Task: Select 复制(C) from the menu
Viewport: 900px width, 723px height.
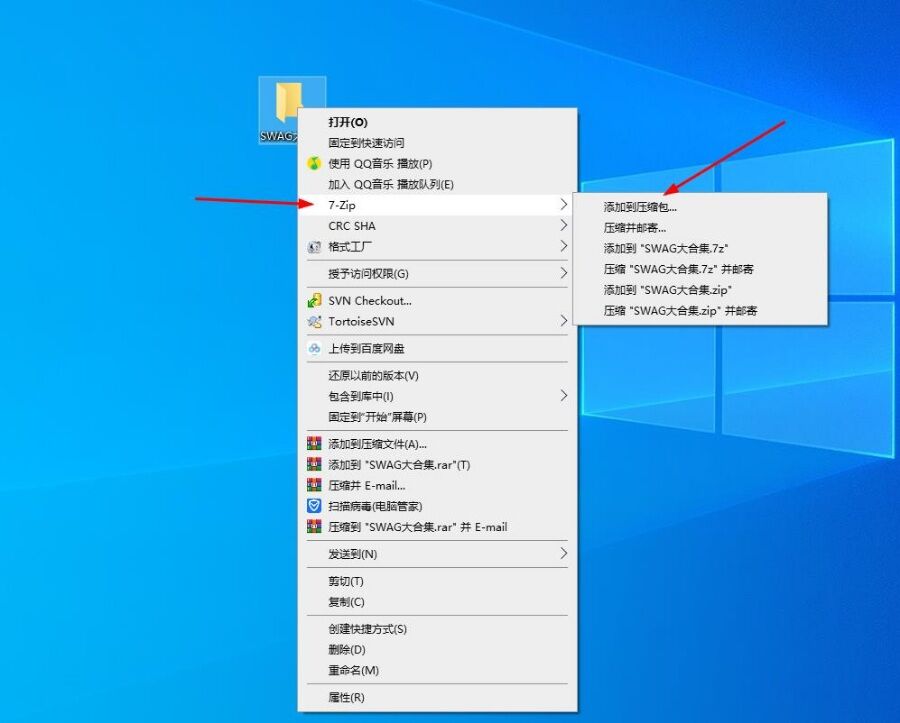Action: click(437, 602)
